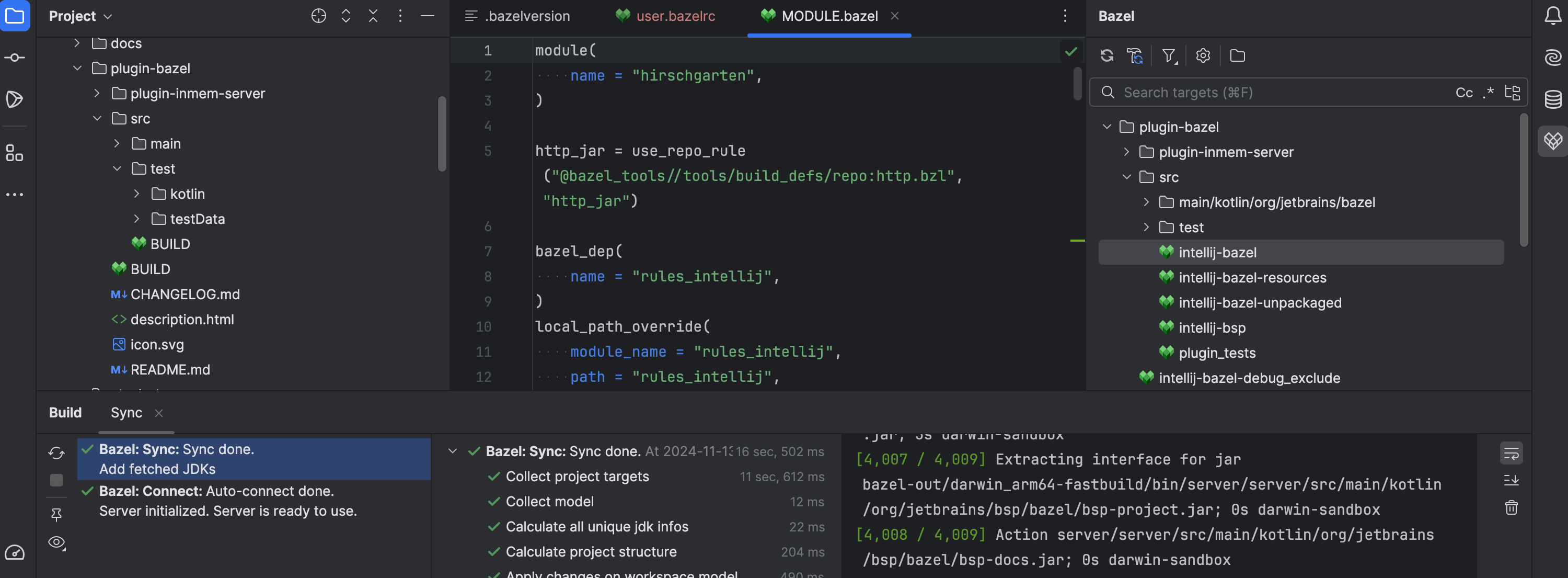Toggle soft-wrap in build output
This screenshot has width=1568, height=578.
tap(1511, 453)
